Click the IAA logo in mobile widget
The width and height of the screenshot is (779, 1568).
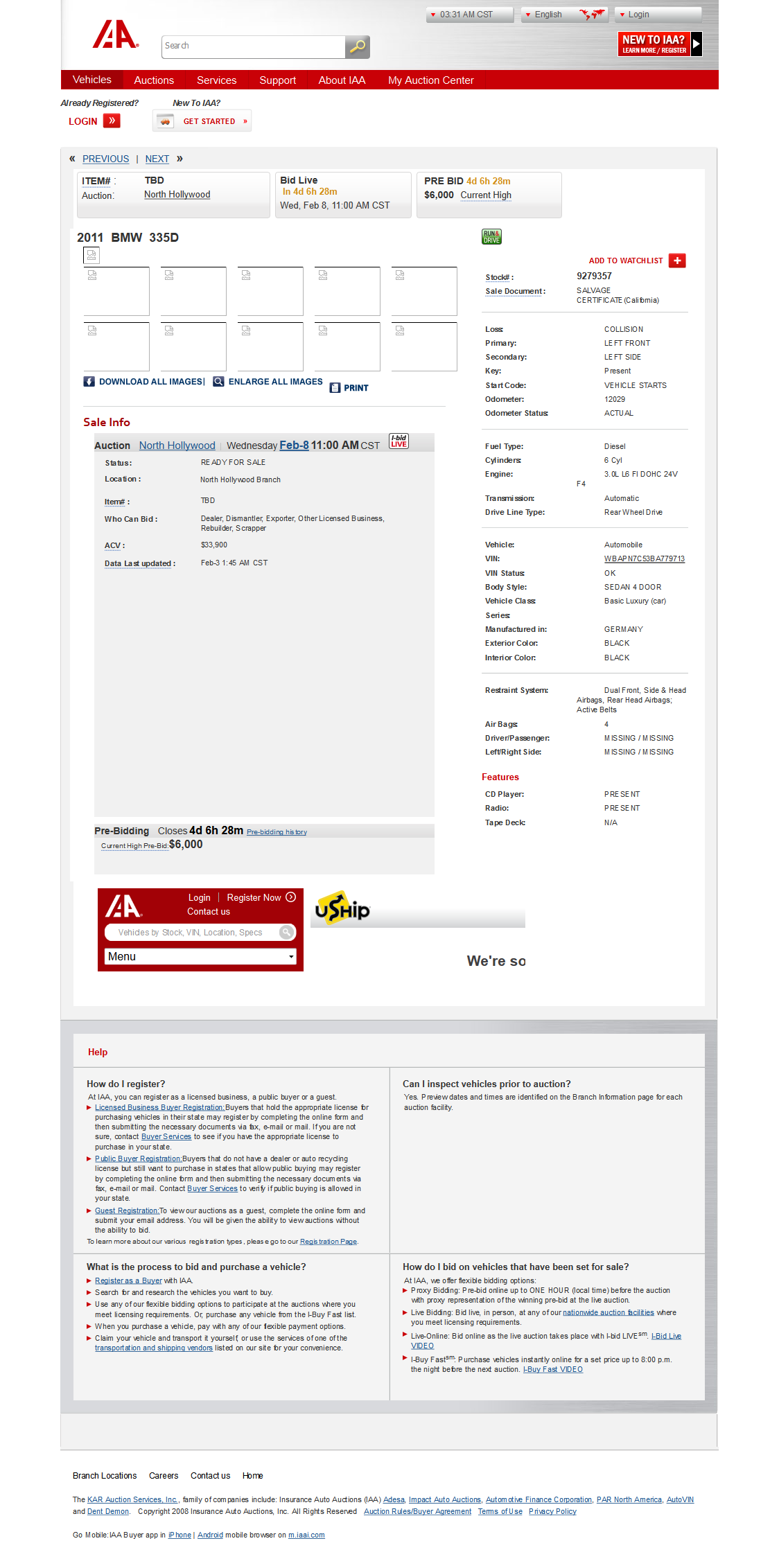tap(124, 906)
